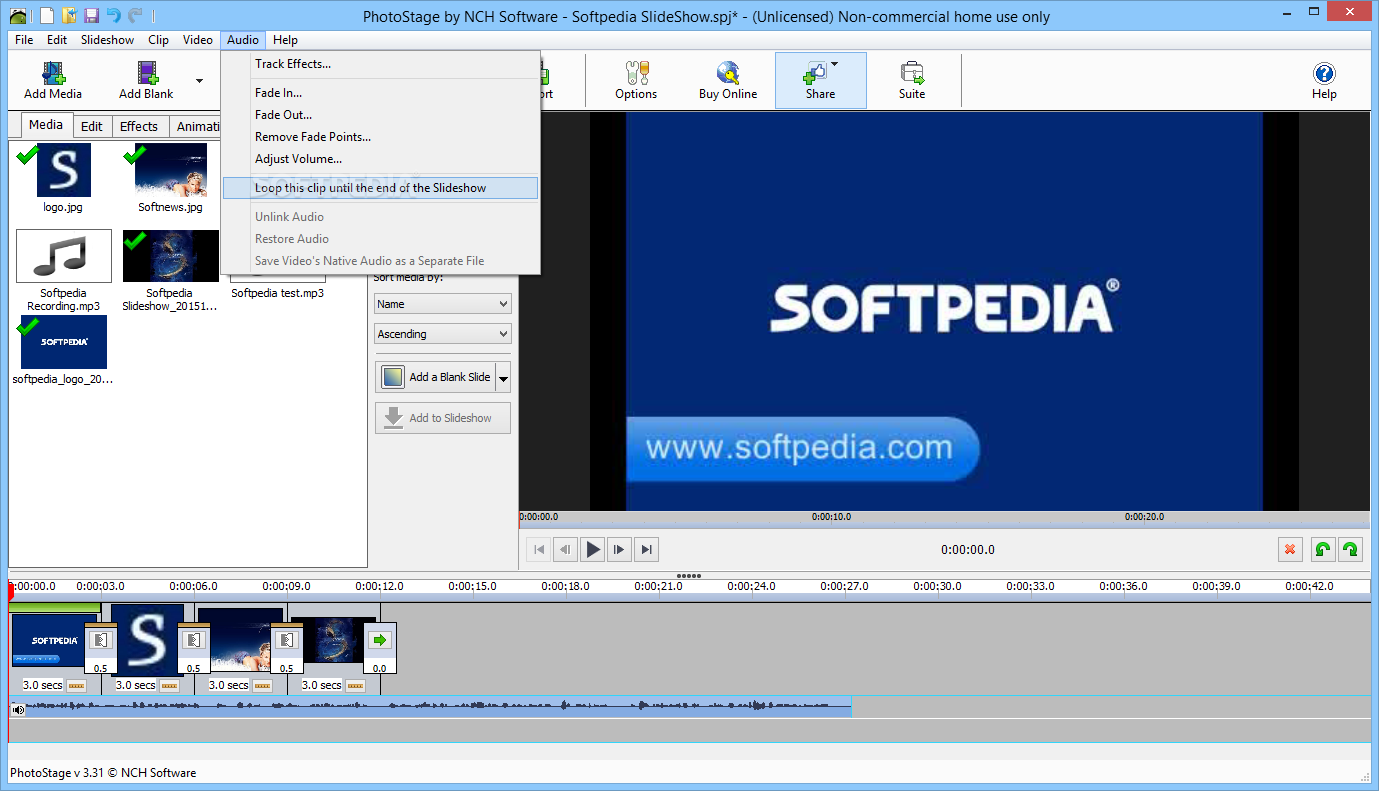Click transition icon after the Softpedia logo slide
The width and height of the screenshot is (1379, 791).
100,640
